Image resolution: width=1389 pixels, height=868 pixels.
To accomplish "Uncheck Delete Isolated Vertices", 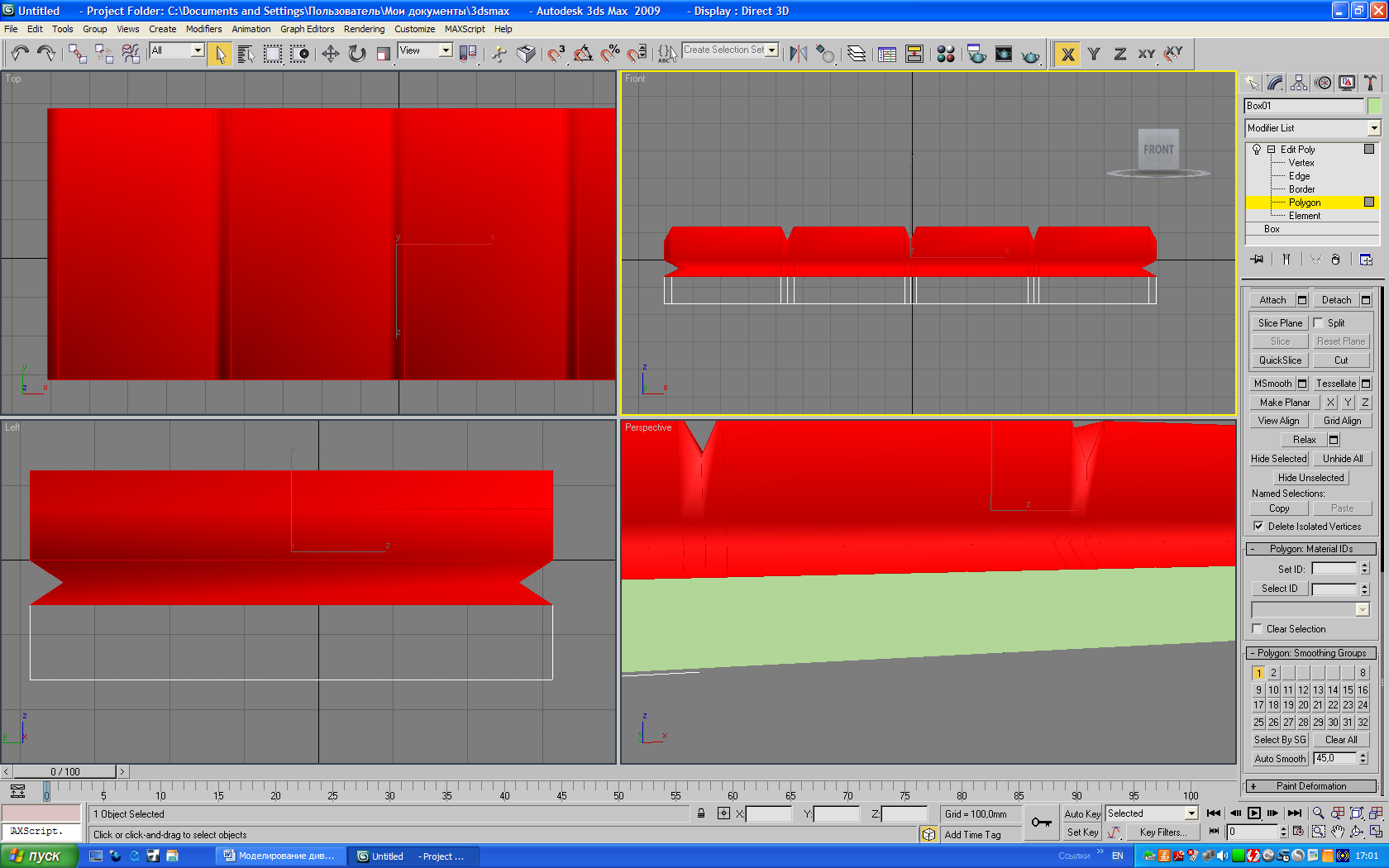I will [1258, 527].
